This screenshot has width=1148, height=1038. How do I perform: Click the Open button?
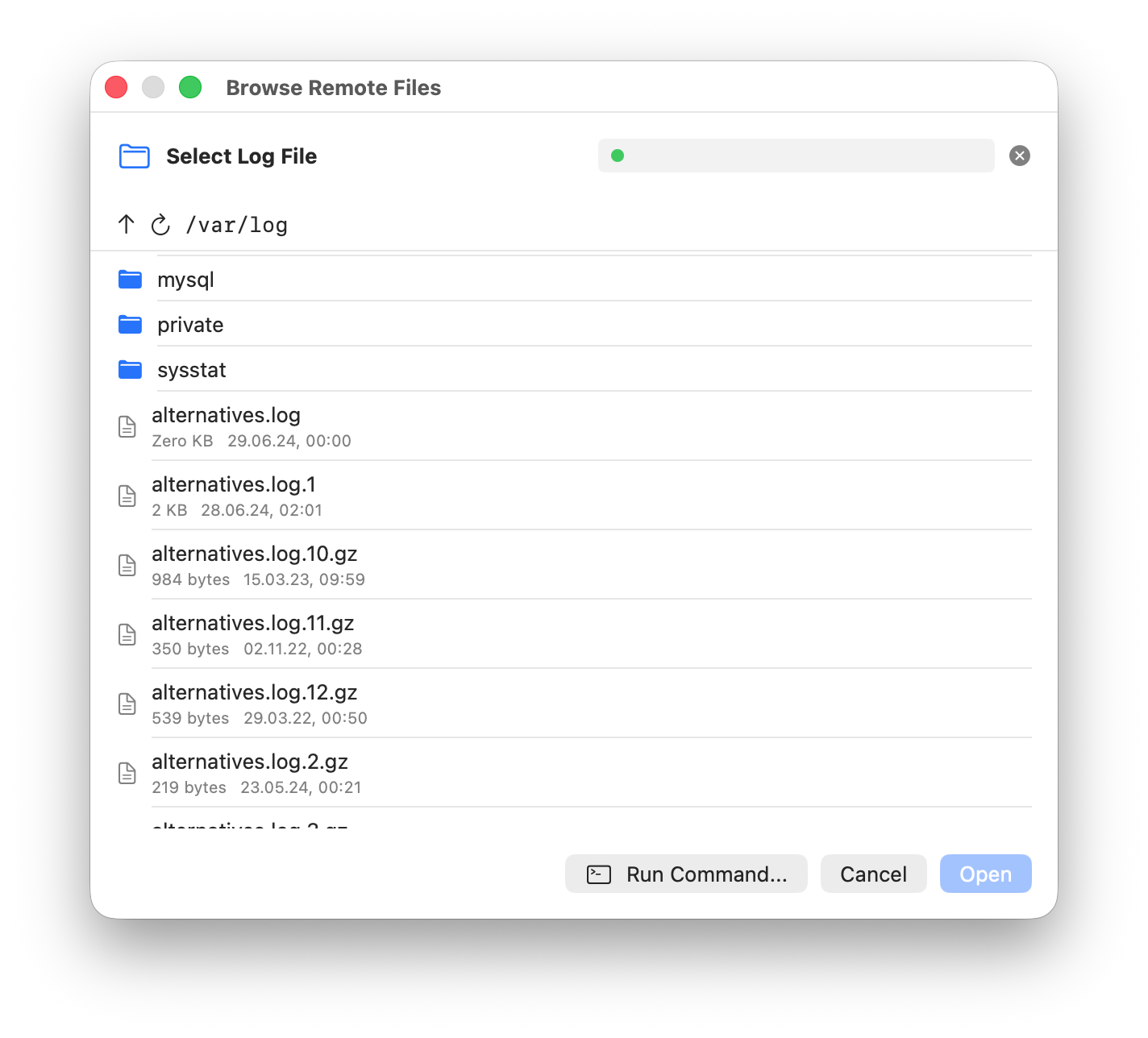[x=985, y=874]
